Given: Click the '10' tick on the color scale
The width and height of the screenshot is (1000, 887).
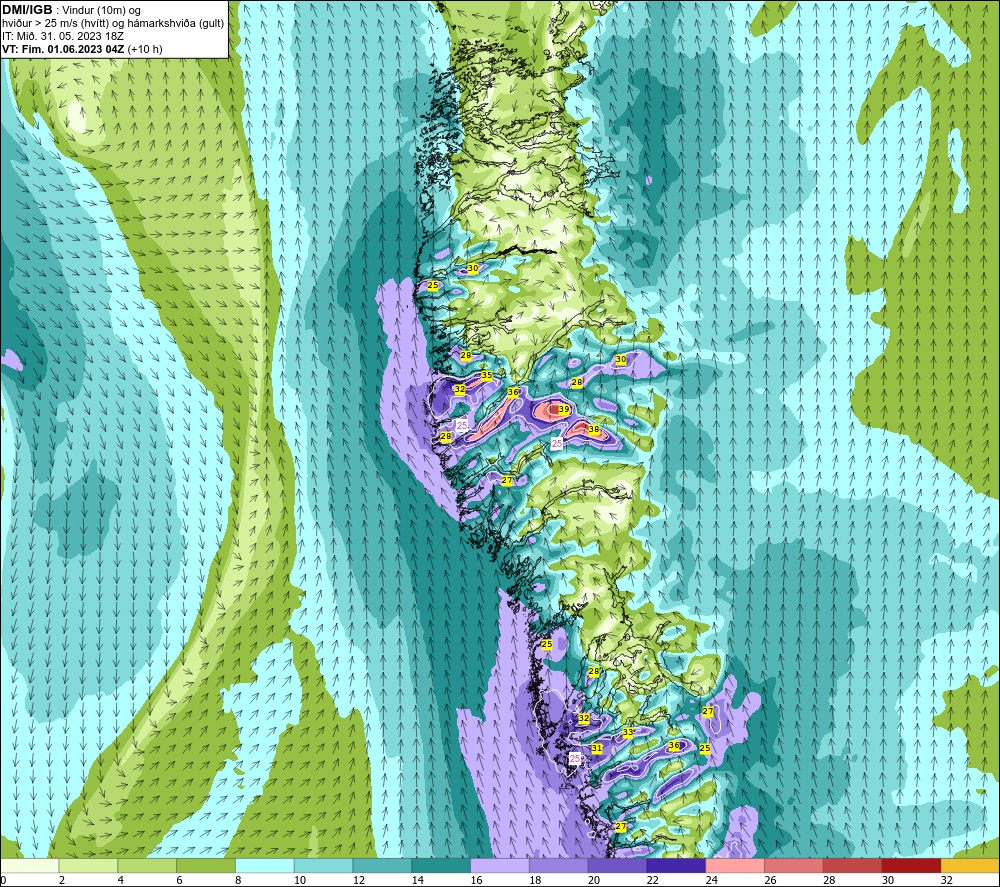Looking at the screenshot, I should tap(300, 880).
